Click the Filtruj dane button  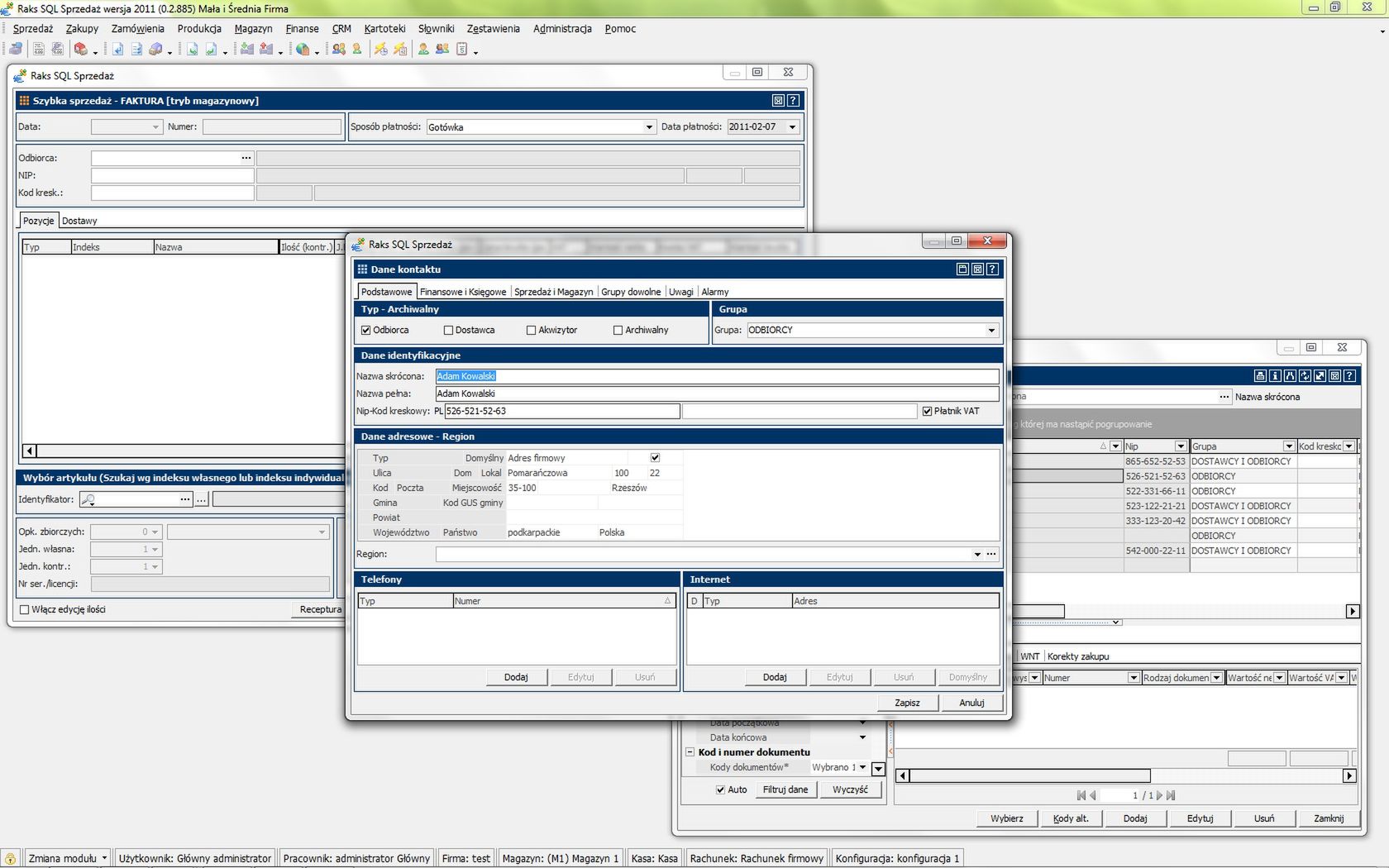(x=785, y=789)
